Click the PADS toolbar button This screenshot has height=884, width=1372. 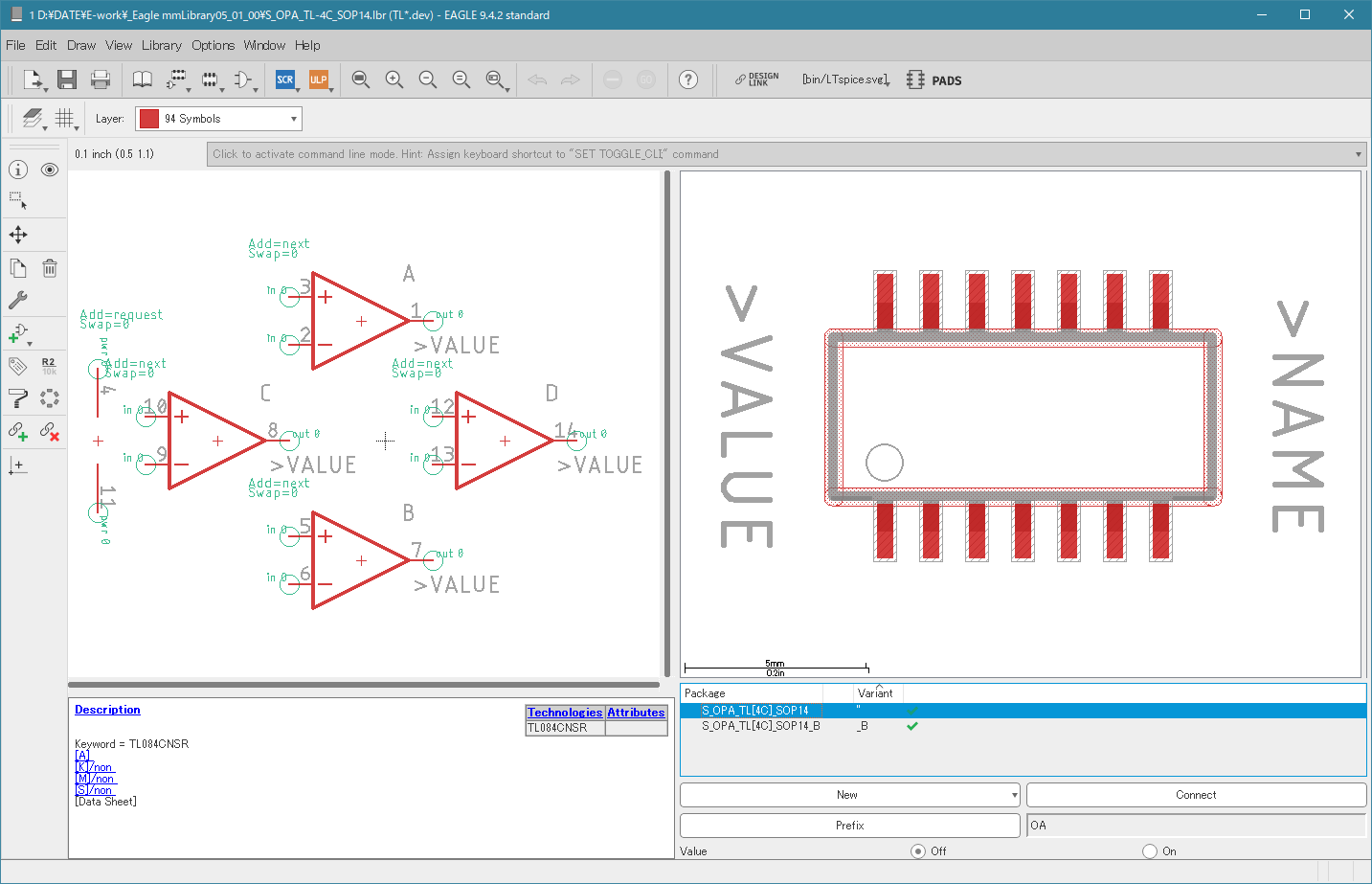(934, 80)
